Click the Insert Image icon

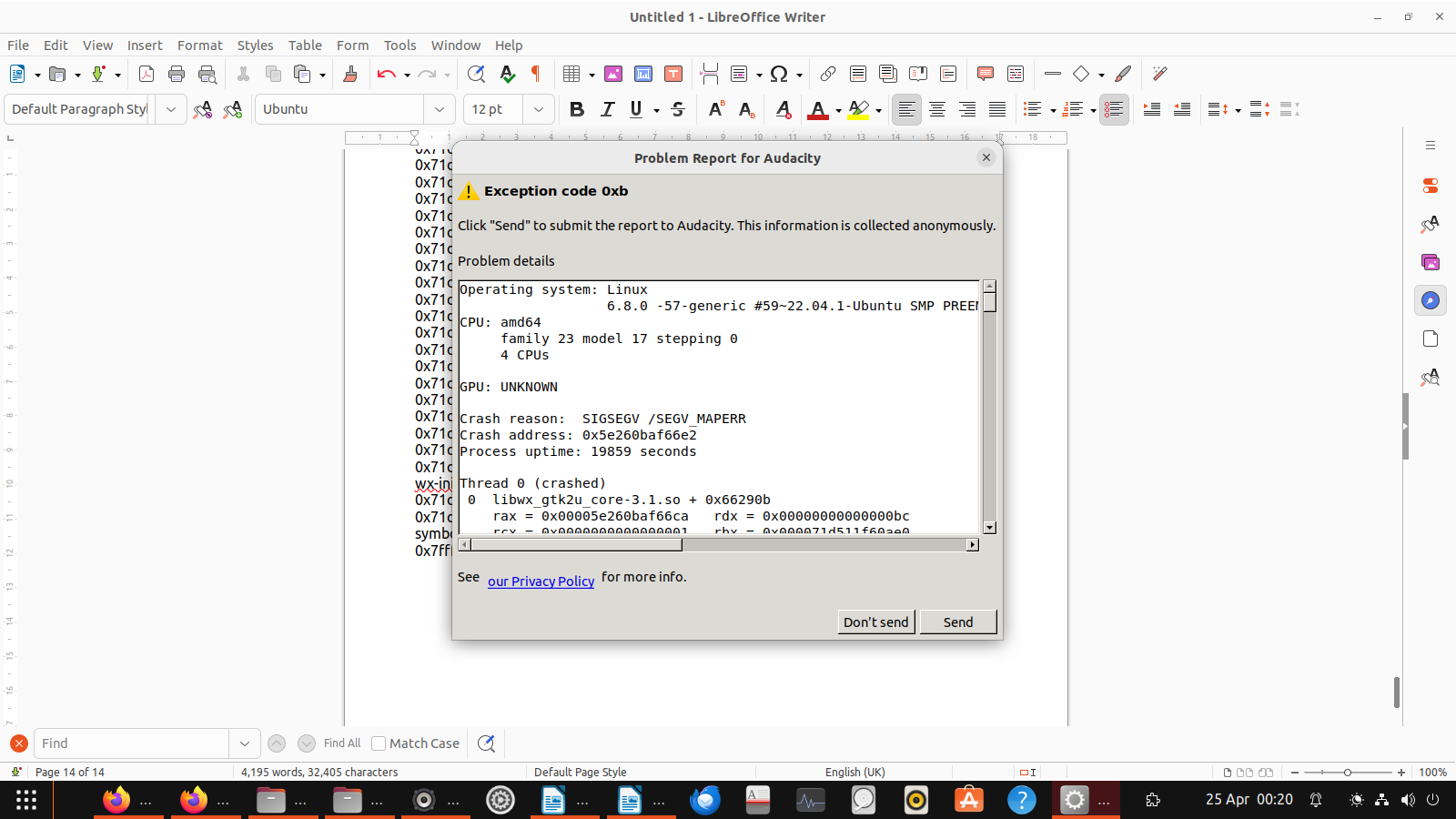point(613,74)
